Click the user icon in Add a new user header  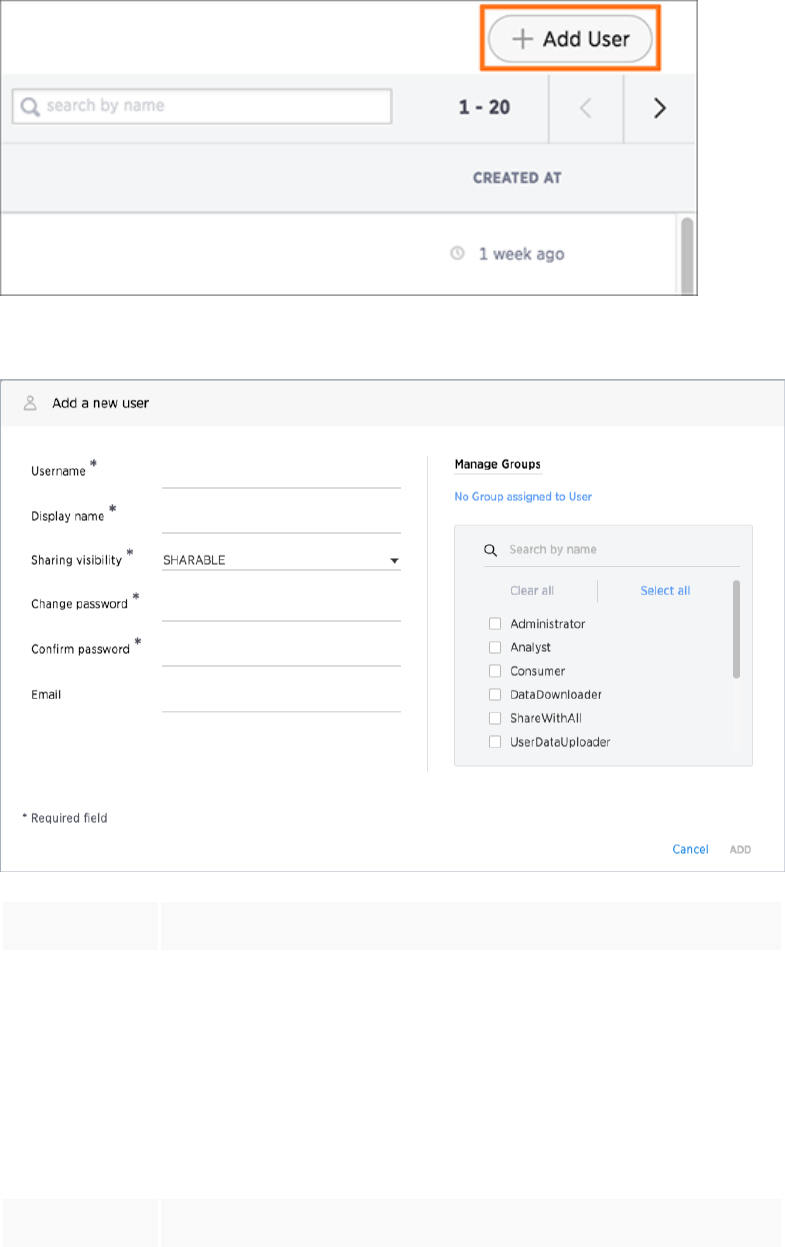tap(30, 404)
